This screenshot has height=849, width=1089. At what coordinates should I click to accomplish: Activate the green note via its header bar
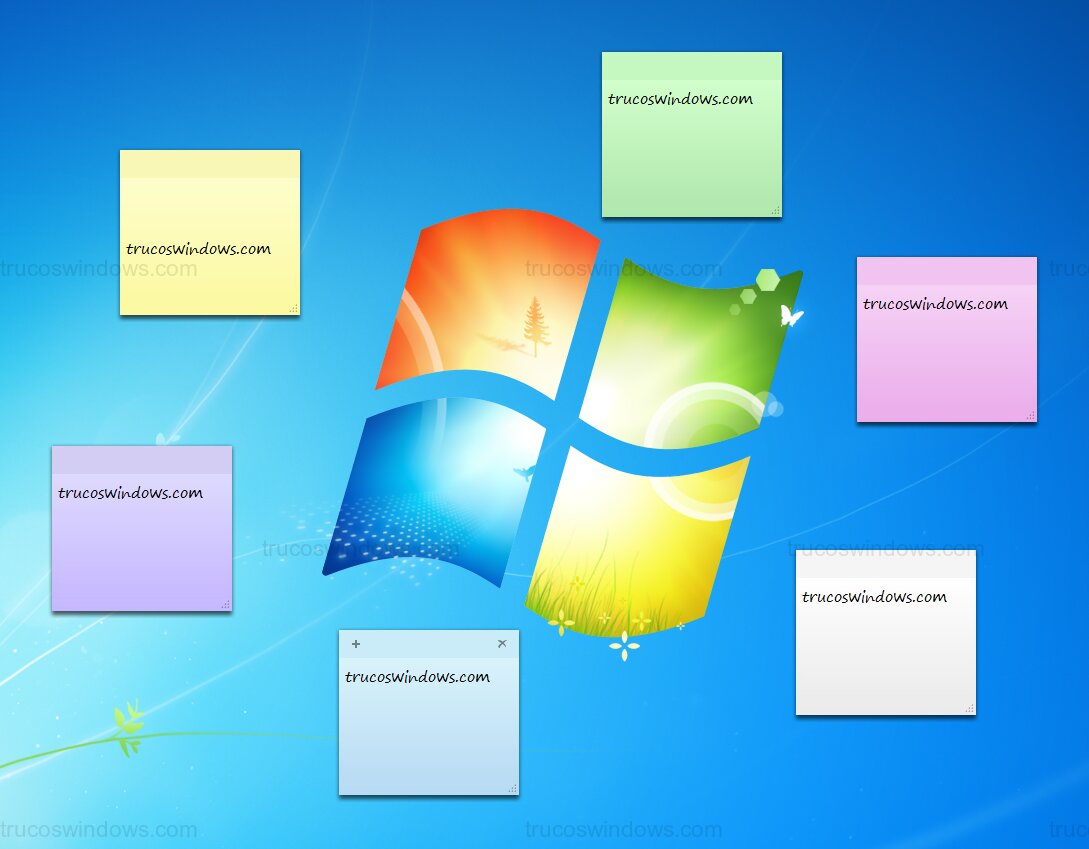tap(691, 66)
